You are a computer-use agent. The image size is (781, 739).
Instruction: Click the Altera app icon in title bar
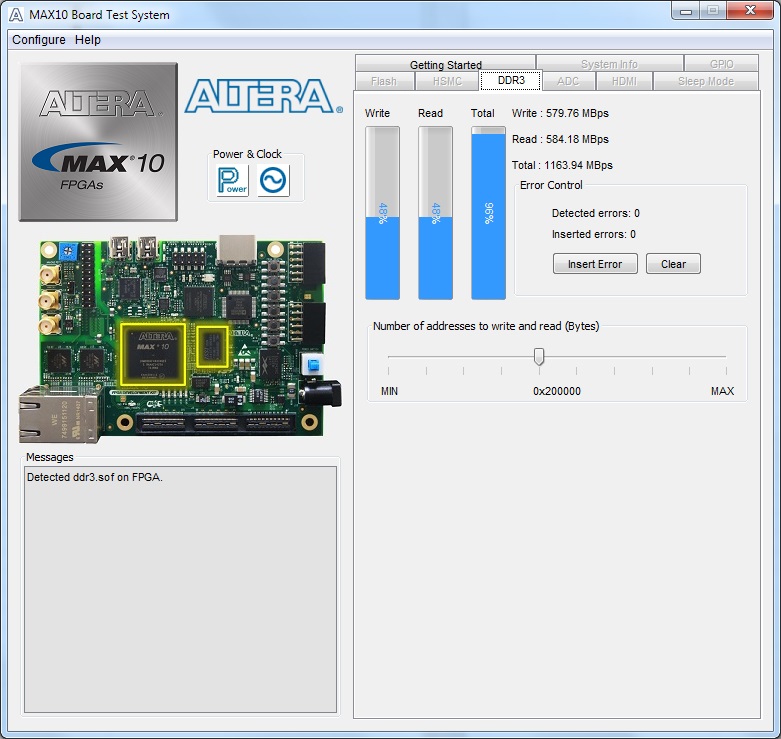point(16,14)
